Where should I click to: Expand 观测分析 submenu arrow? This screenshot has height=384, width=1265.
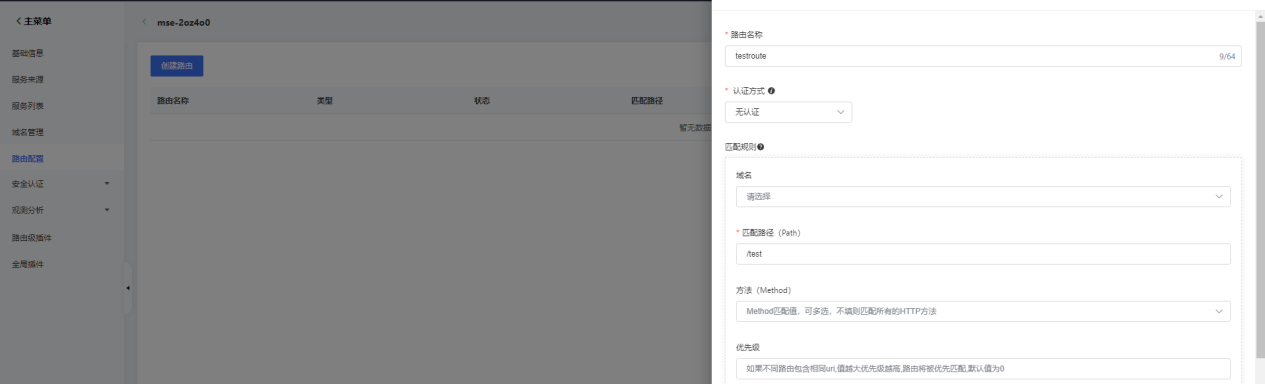coord(106,210)
